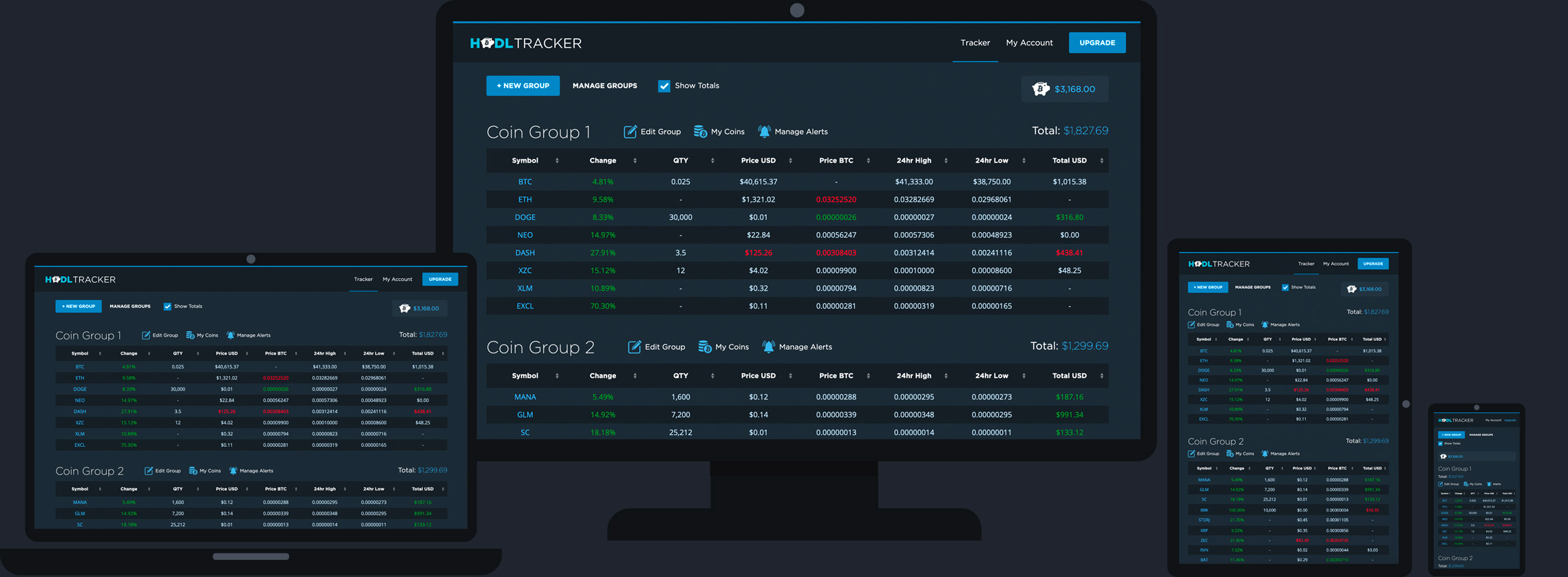The height and width of the screenshot is (577, 1568).
Task: Open My Coins for Coin Group 1 on tablet
Action: click(x=1240, y=325)
